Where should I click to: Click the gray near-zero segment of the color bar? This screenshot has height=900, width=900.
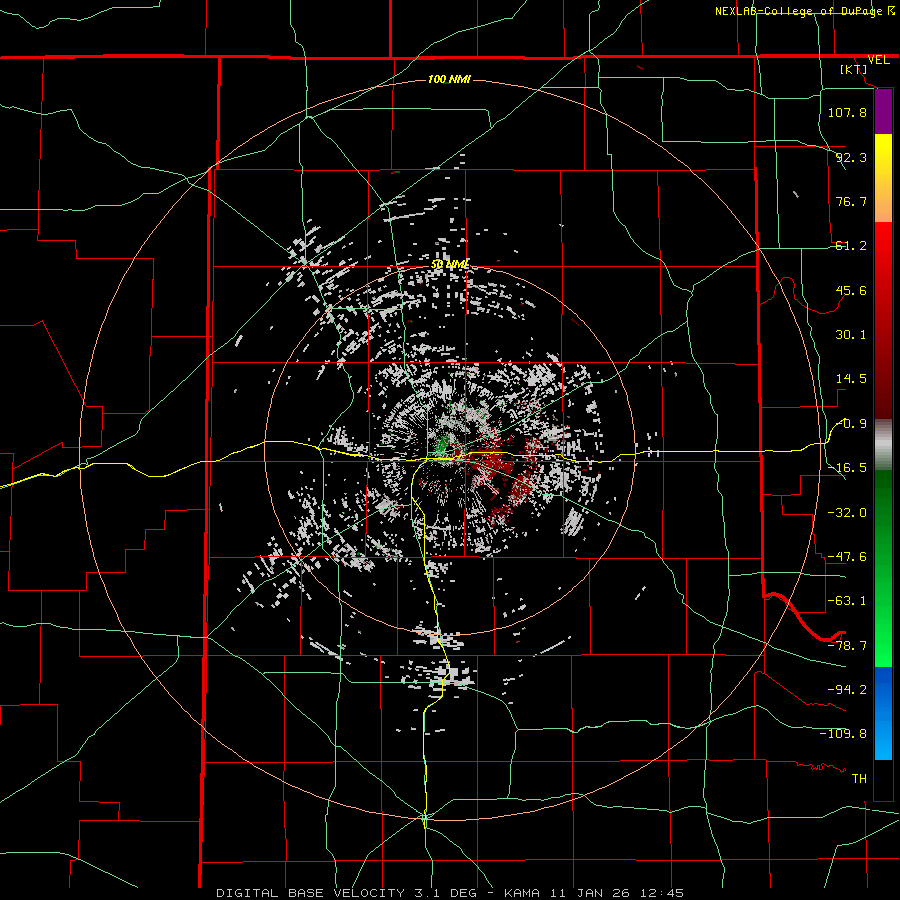[x=883, y=445]
